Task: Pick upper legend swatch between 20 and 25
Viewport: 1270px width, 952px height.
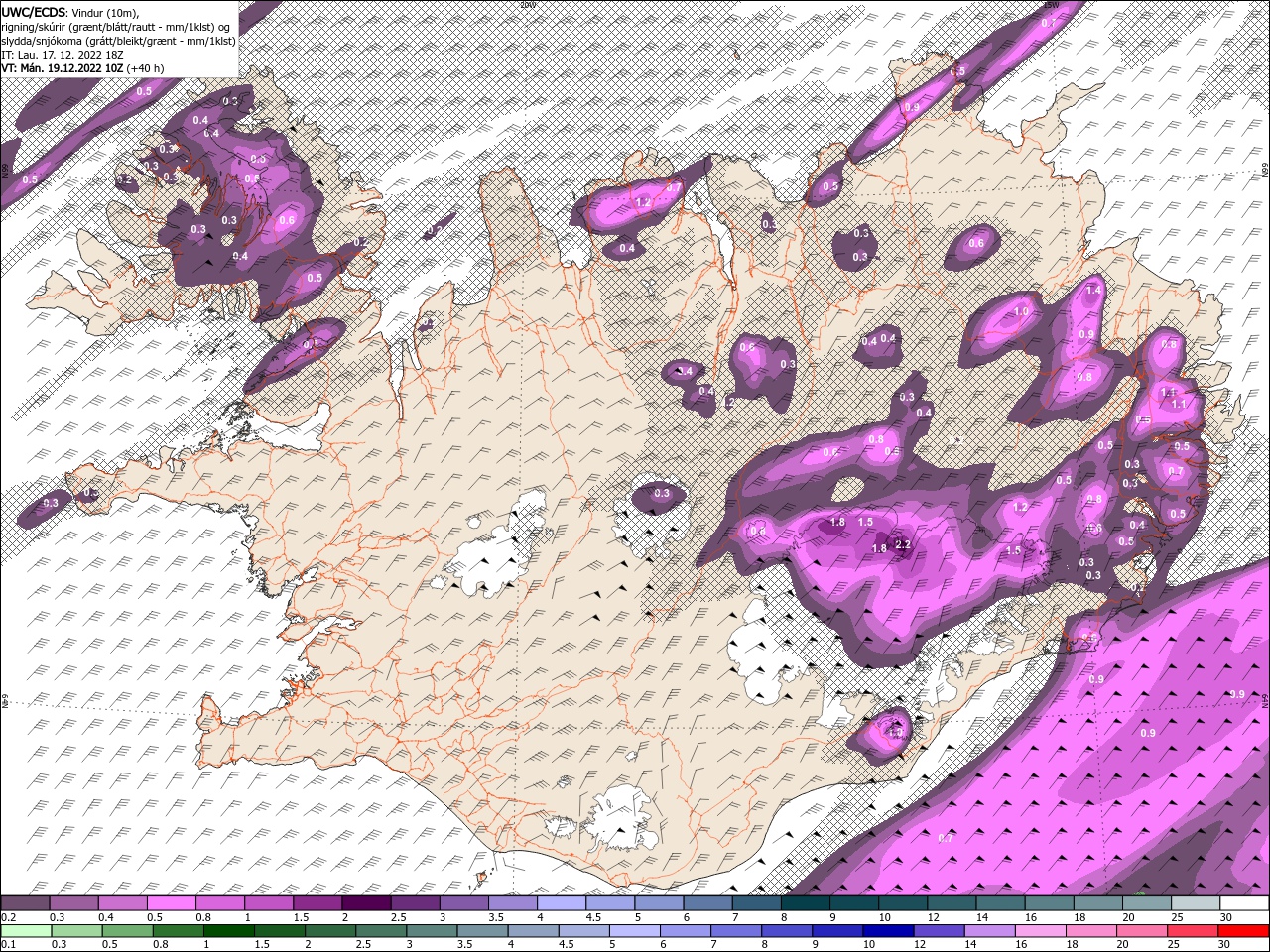Action: coord(1146,903)
